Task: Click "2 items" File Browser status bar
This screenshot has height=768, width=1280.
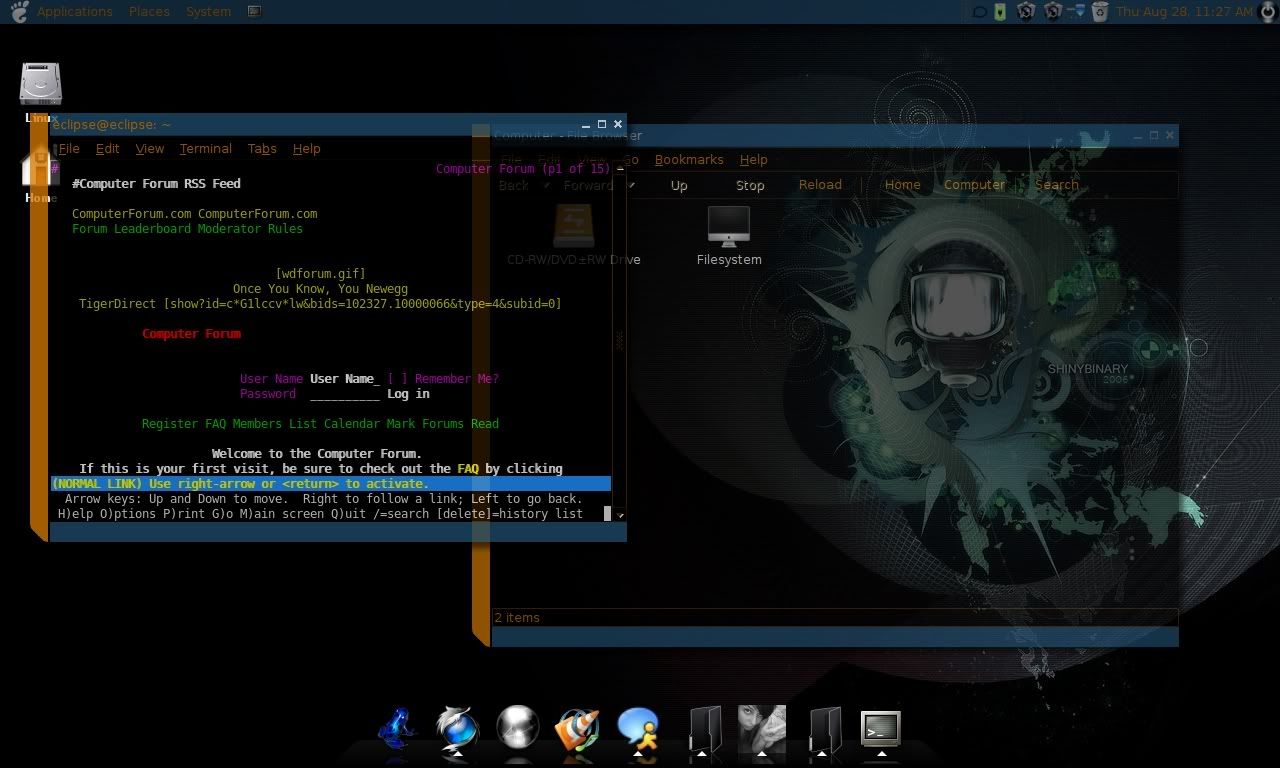Action: pos(517,618)
